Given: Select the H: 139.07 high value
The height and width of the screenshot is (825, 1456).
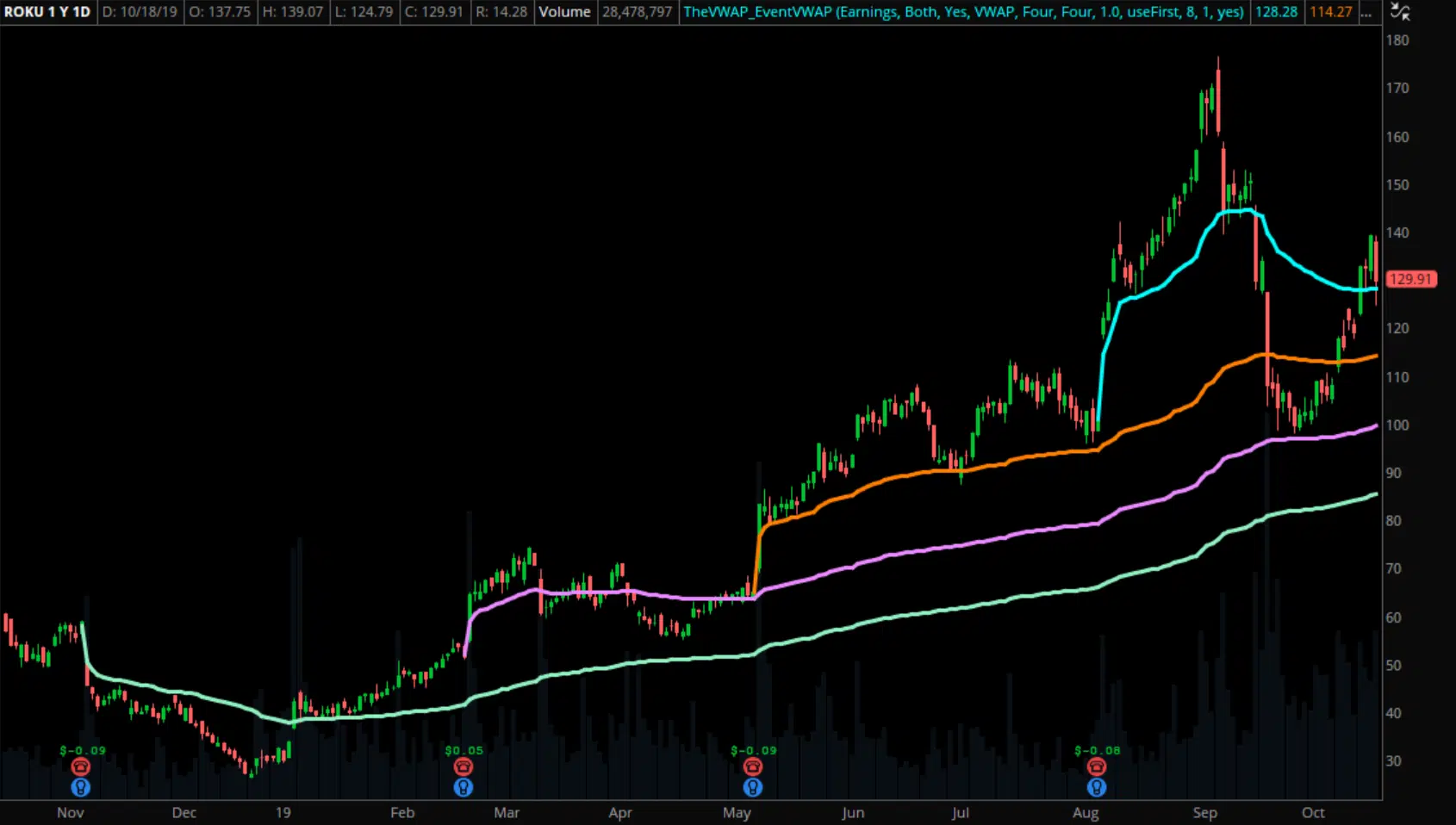Looking at the screenshot, I should click(293, 12).
